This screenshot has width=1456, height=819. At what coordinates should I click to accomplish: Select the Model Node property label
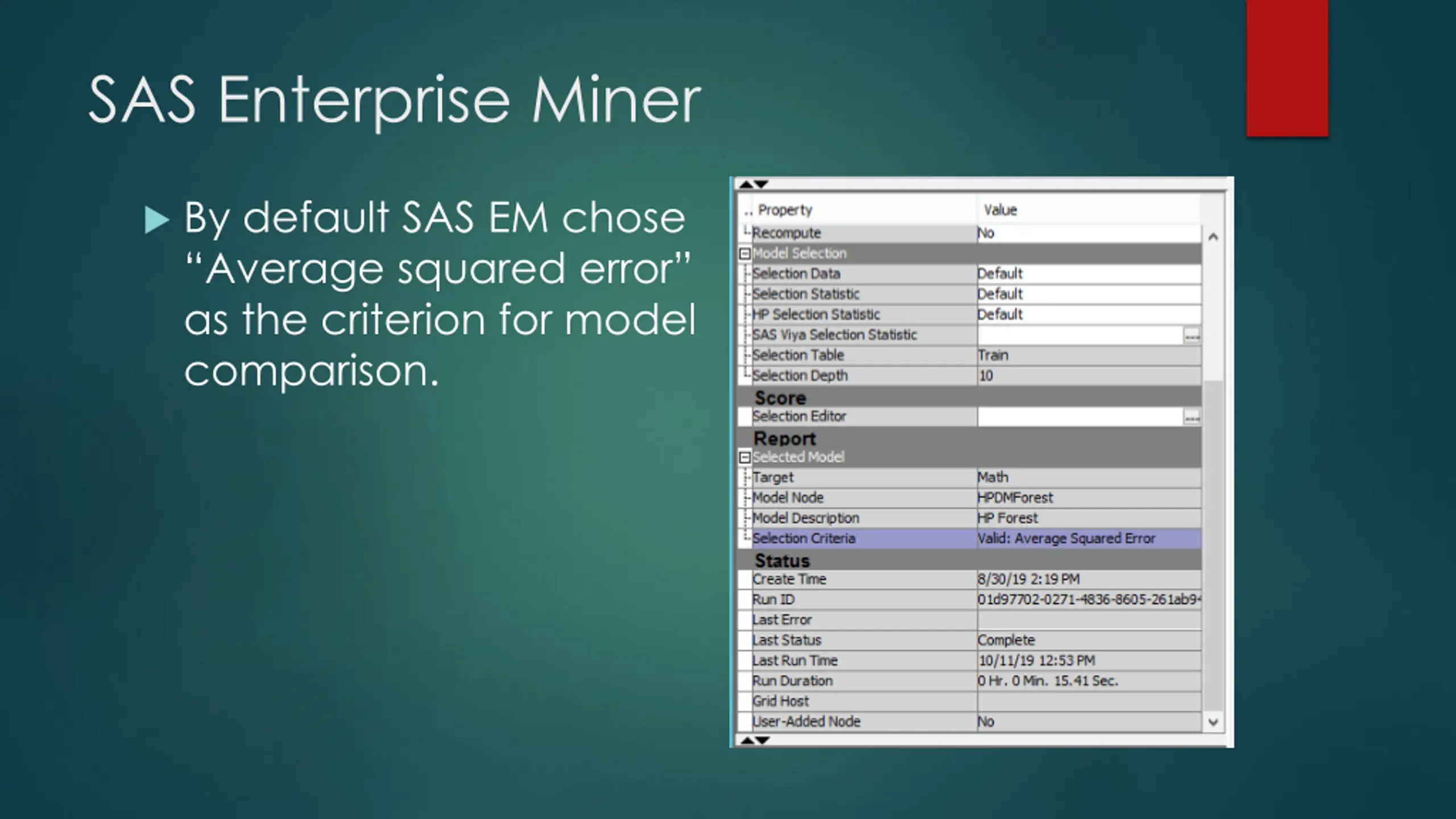[x=788, y=498]
